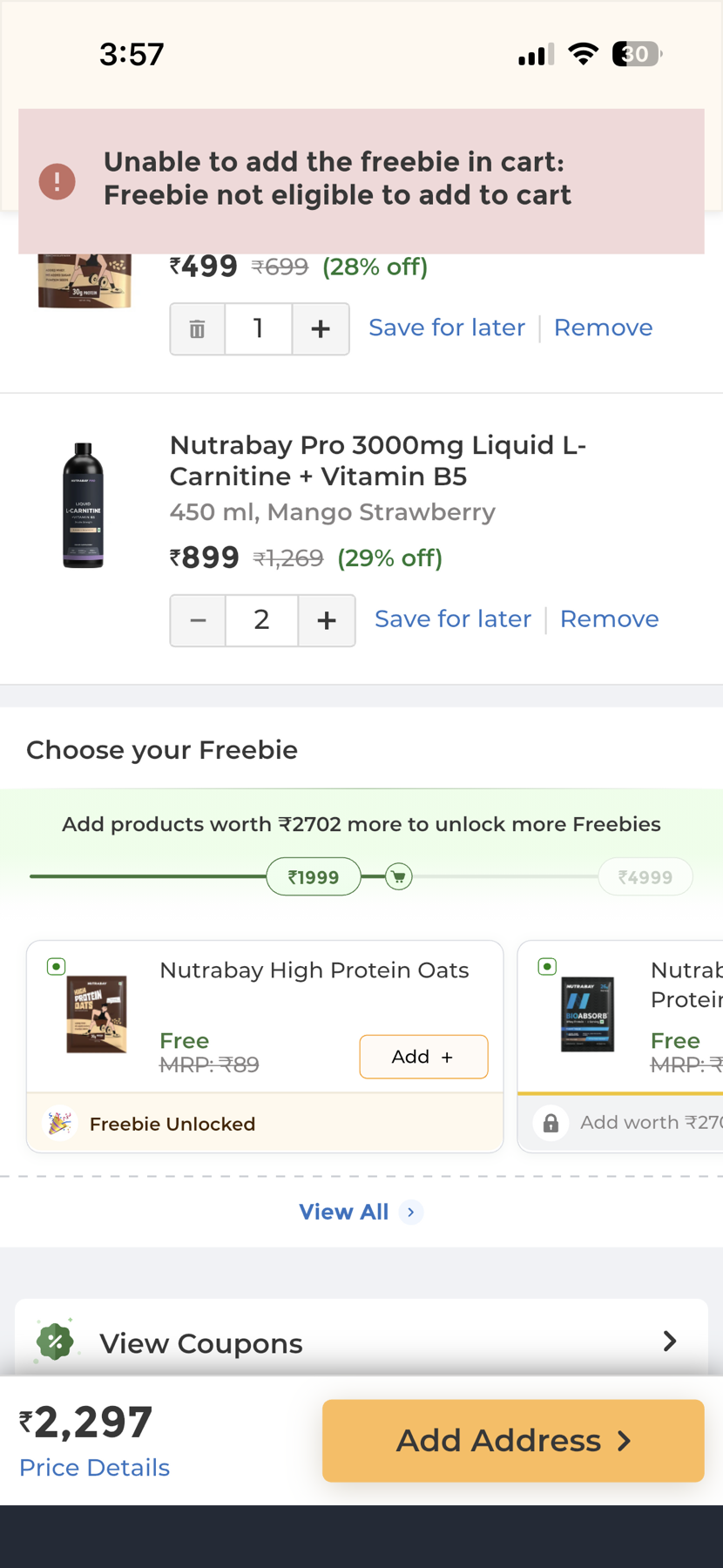Viewport: 723px width, 1568px height.
Task: Tap the ₹4999 freebie milestone badge
Action: 645,877
